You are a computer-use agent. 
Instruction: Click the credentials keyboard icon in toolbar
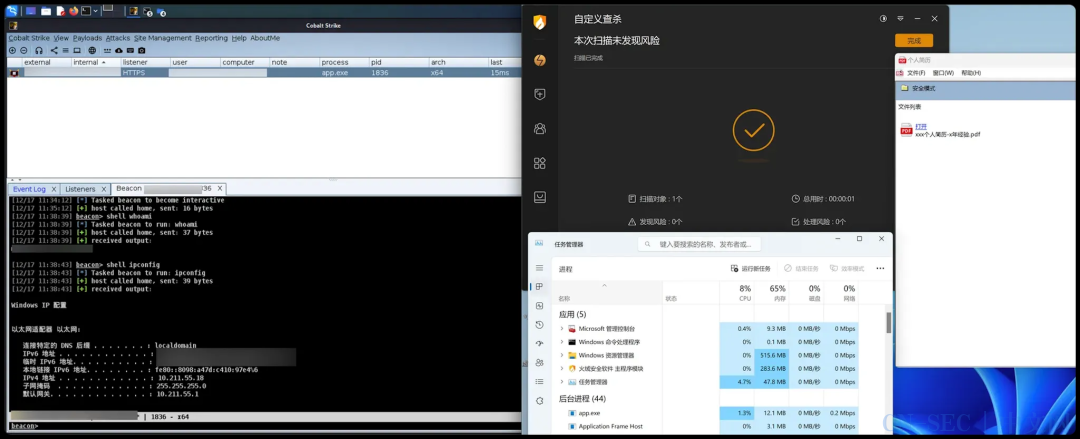107,50
